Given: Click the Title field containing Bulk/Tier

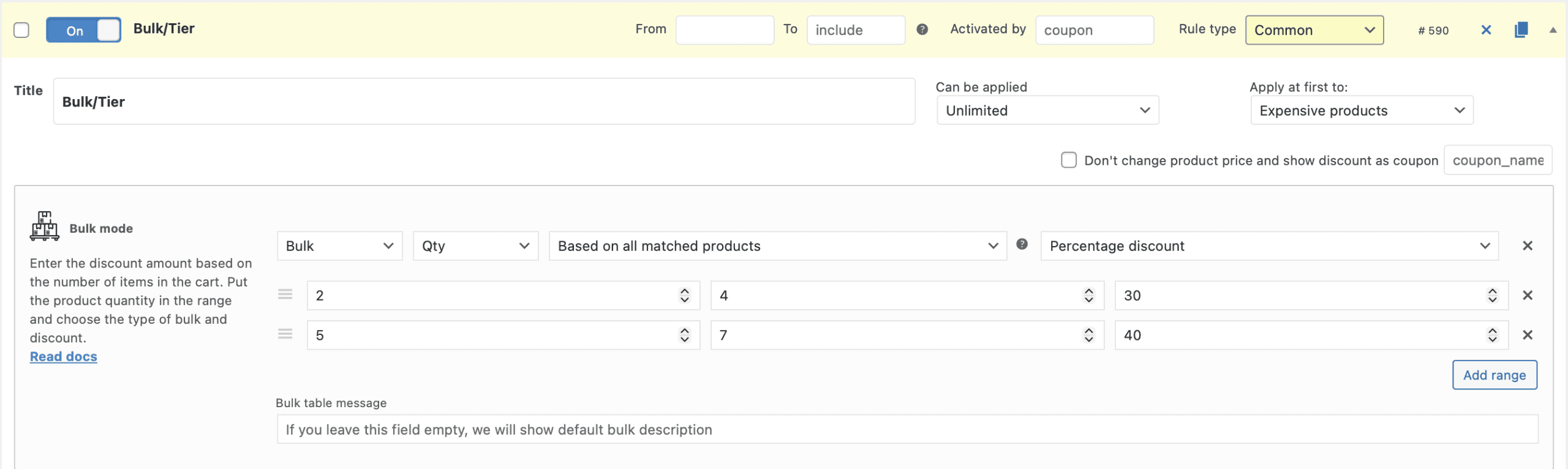Looking at the screenshot, I should point(484,101).
